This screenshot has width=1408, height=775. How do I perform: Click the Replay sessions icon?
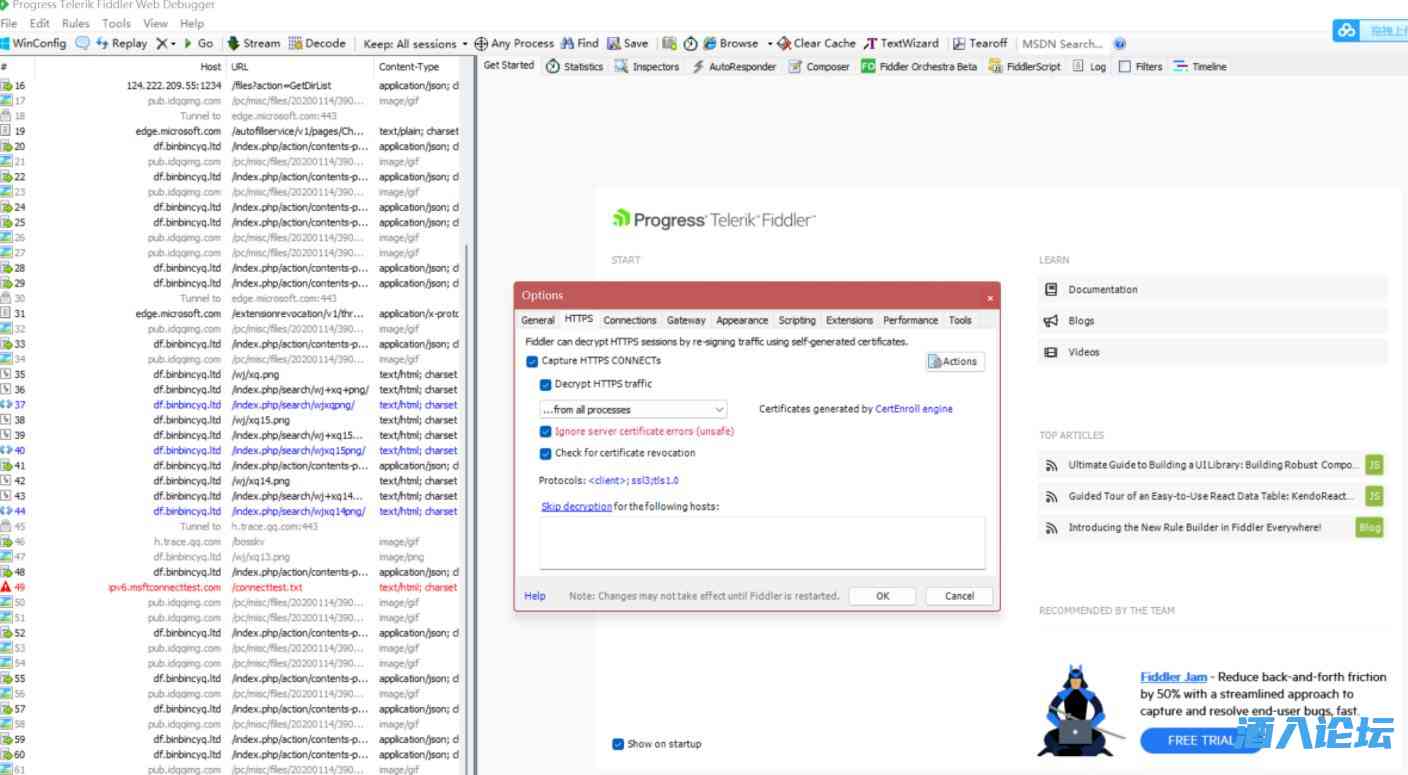102,43
